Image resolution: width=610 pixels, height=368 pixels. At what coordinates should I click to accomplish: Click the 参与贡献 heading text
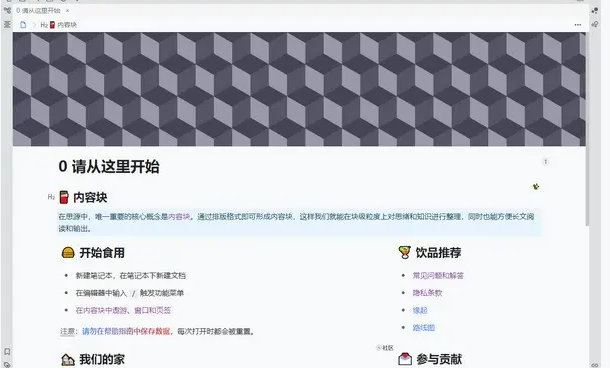tap(439, 359)
